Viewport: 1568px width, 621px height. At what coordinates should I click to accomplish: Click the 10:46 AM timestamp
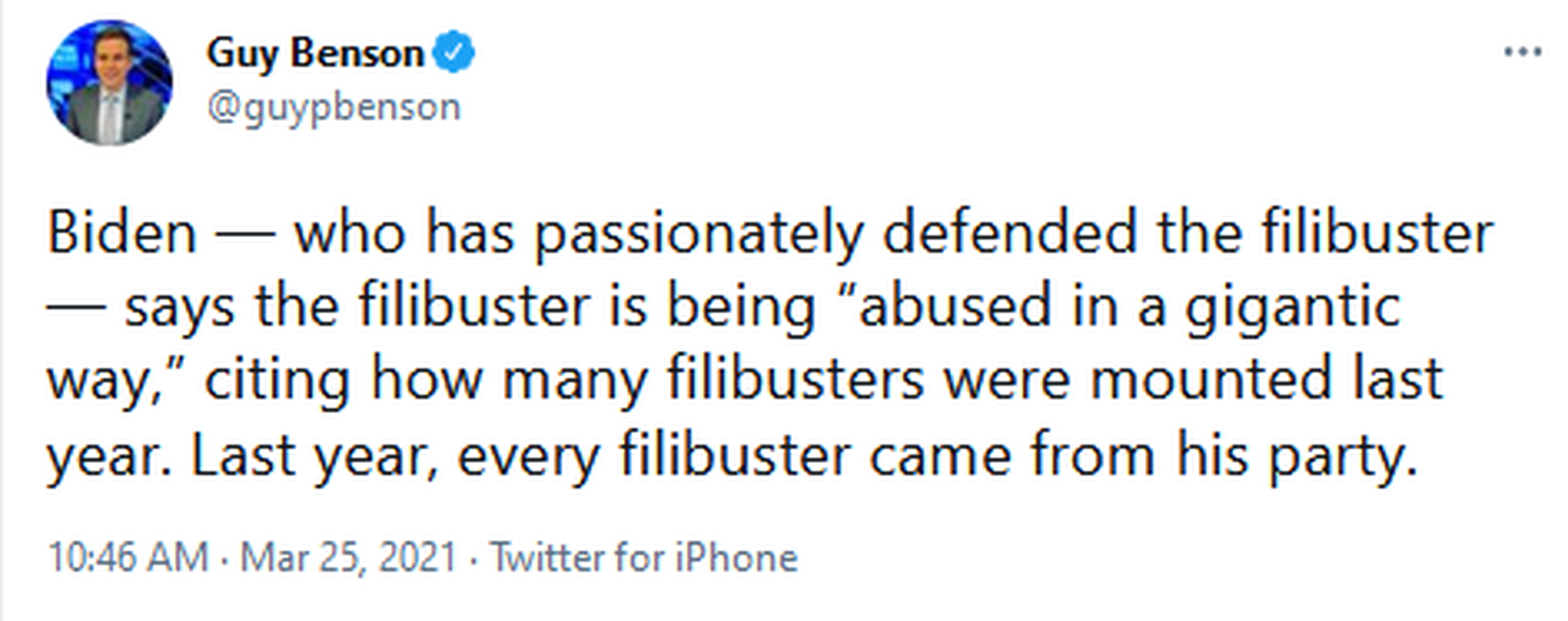[128, 557]
